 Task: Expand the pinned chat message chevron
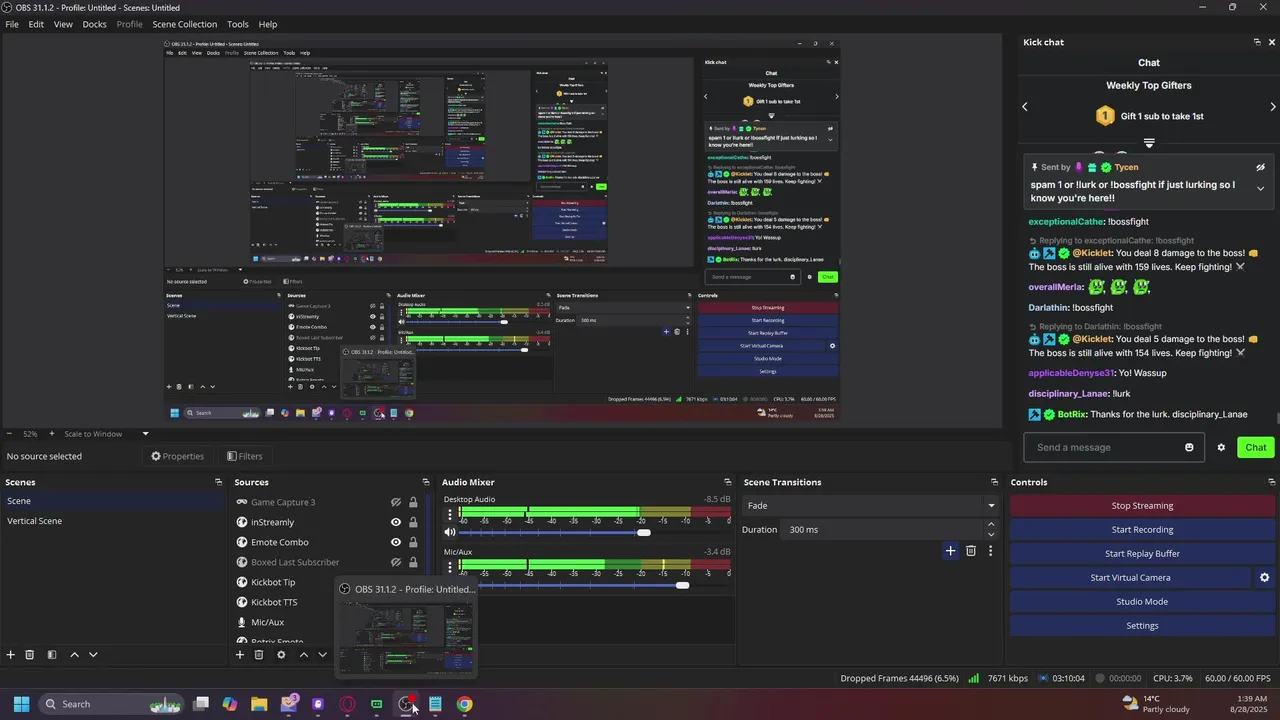(x=1260, y=188)
